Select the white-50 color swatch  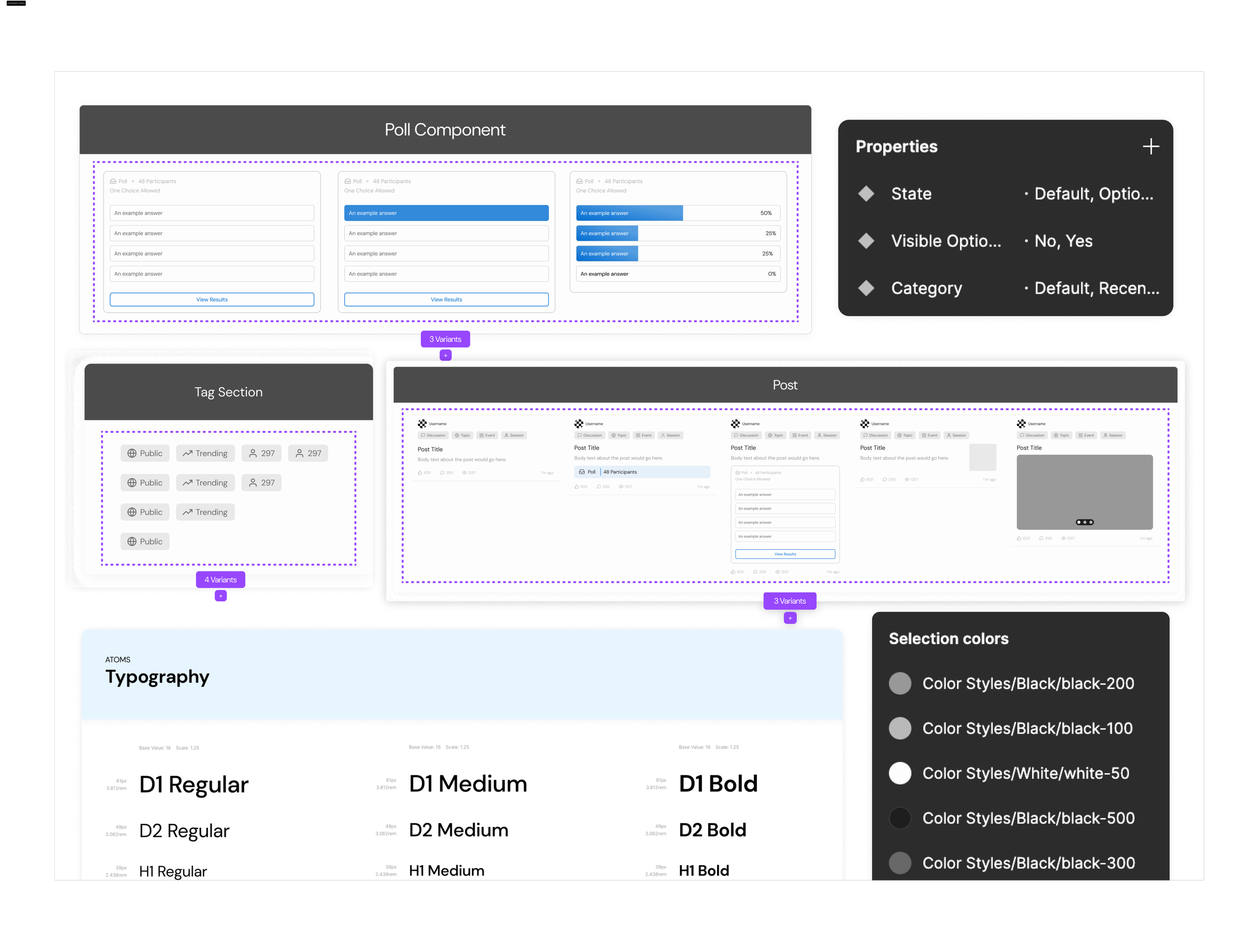900,773
